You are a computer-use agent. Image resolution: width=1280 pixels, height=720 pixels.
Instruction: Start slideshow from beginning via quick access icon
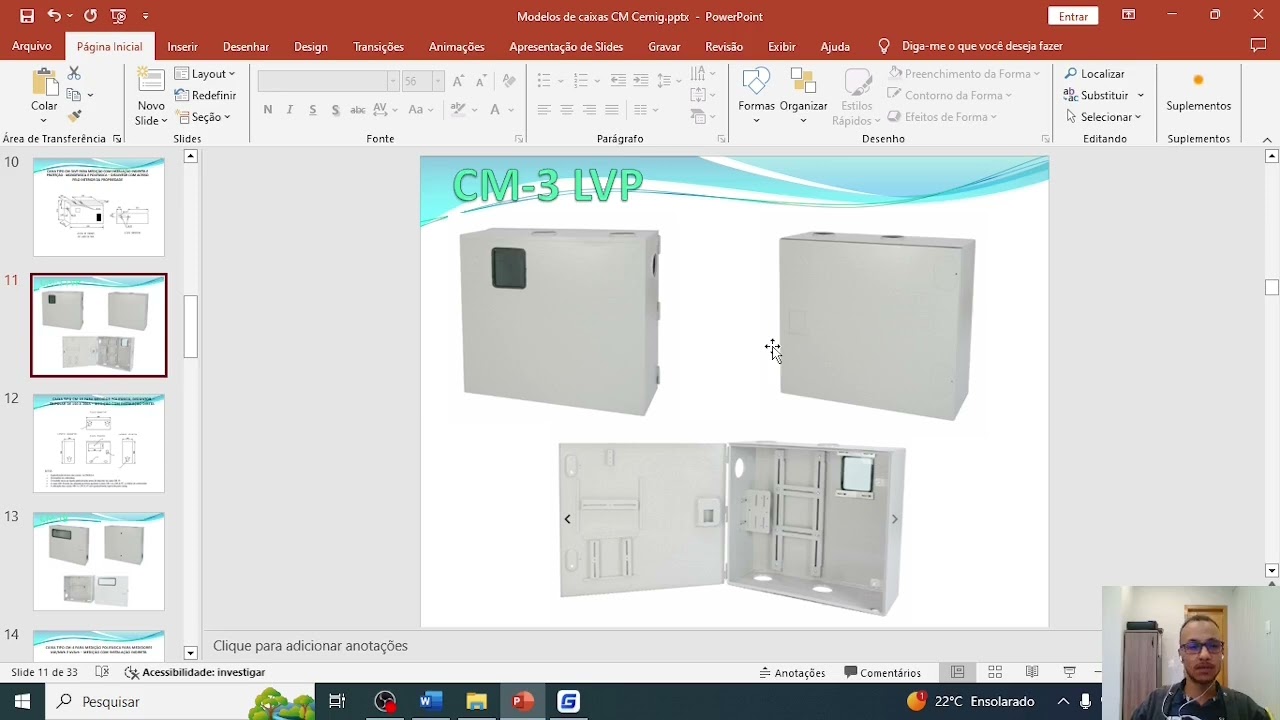[x=119, y=16]
